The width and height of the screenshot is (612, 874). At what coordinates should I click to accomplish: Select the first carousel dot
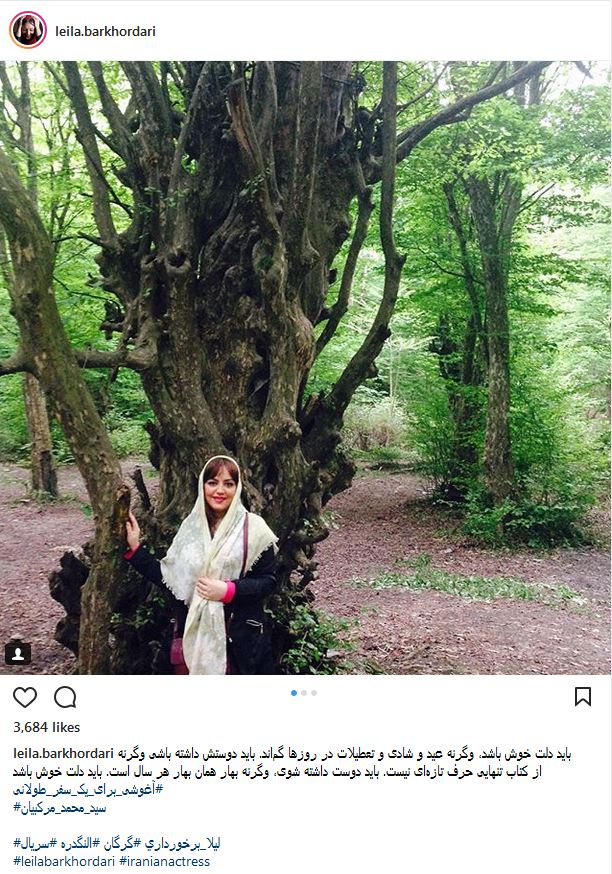pyautogui.click(x=294, y=693)
